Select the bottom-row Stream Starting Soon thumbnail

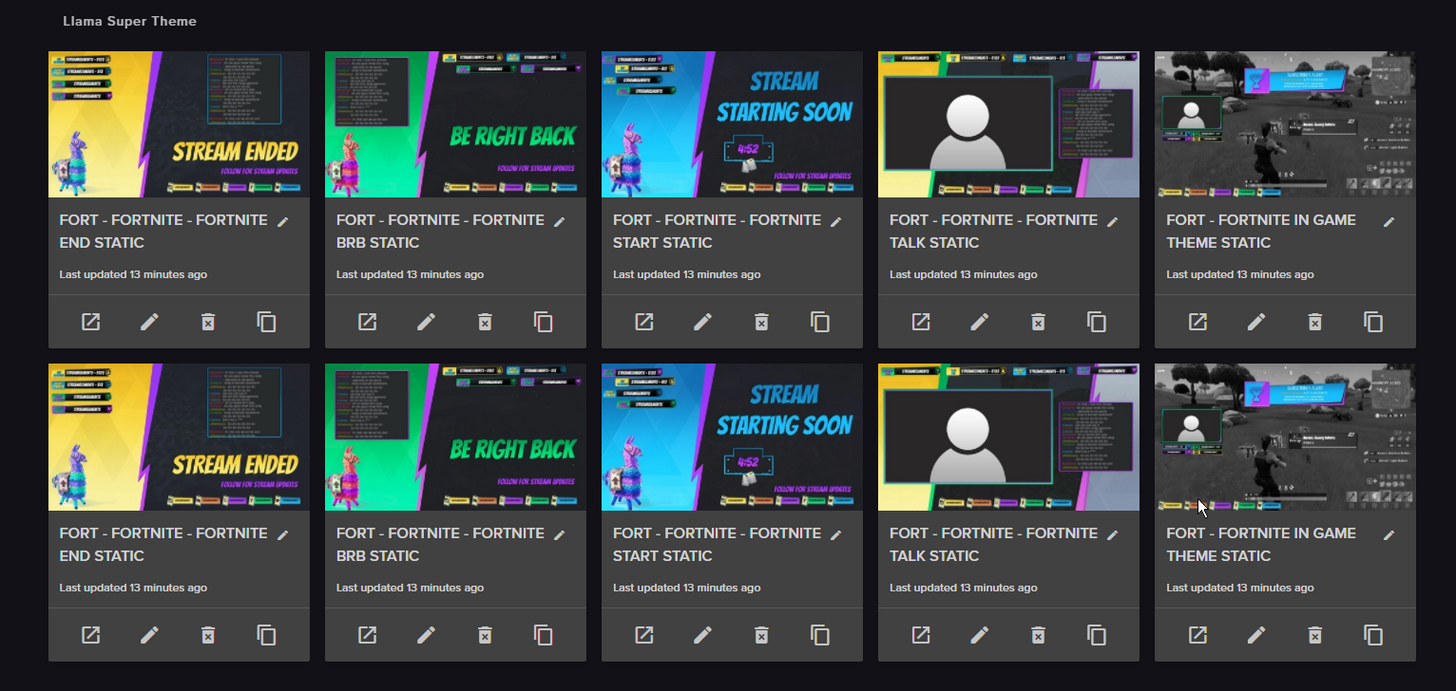coord(732,437)
